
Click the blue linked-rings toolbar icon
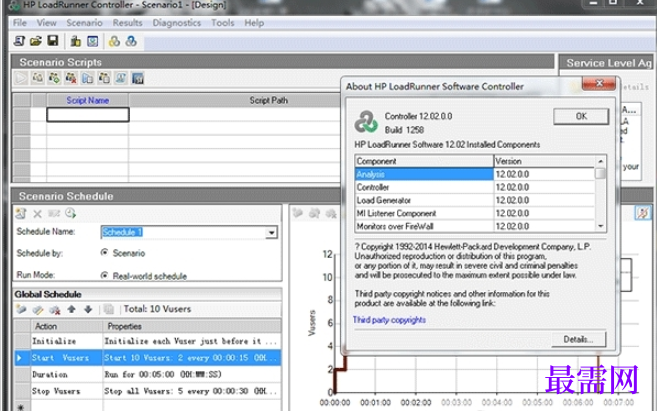(131, 41)
